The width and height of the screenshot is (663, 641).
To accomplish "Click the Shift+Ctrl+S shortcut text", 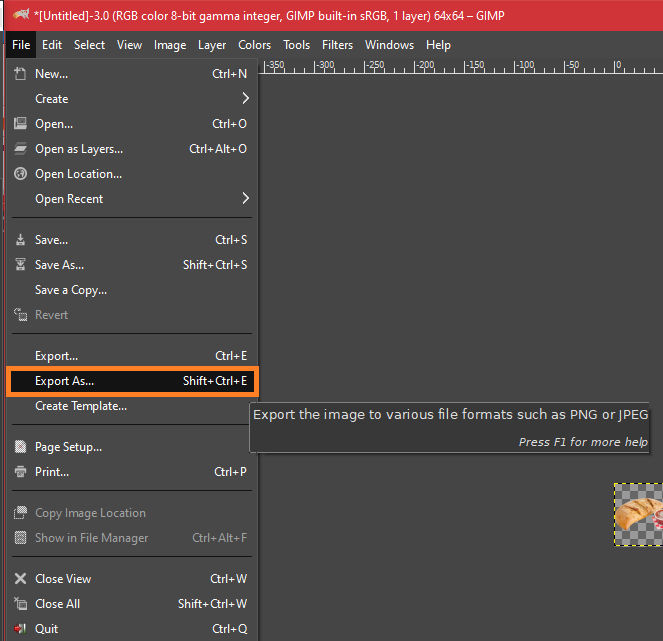I will click(x=215, y=265).
